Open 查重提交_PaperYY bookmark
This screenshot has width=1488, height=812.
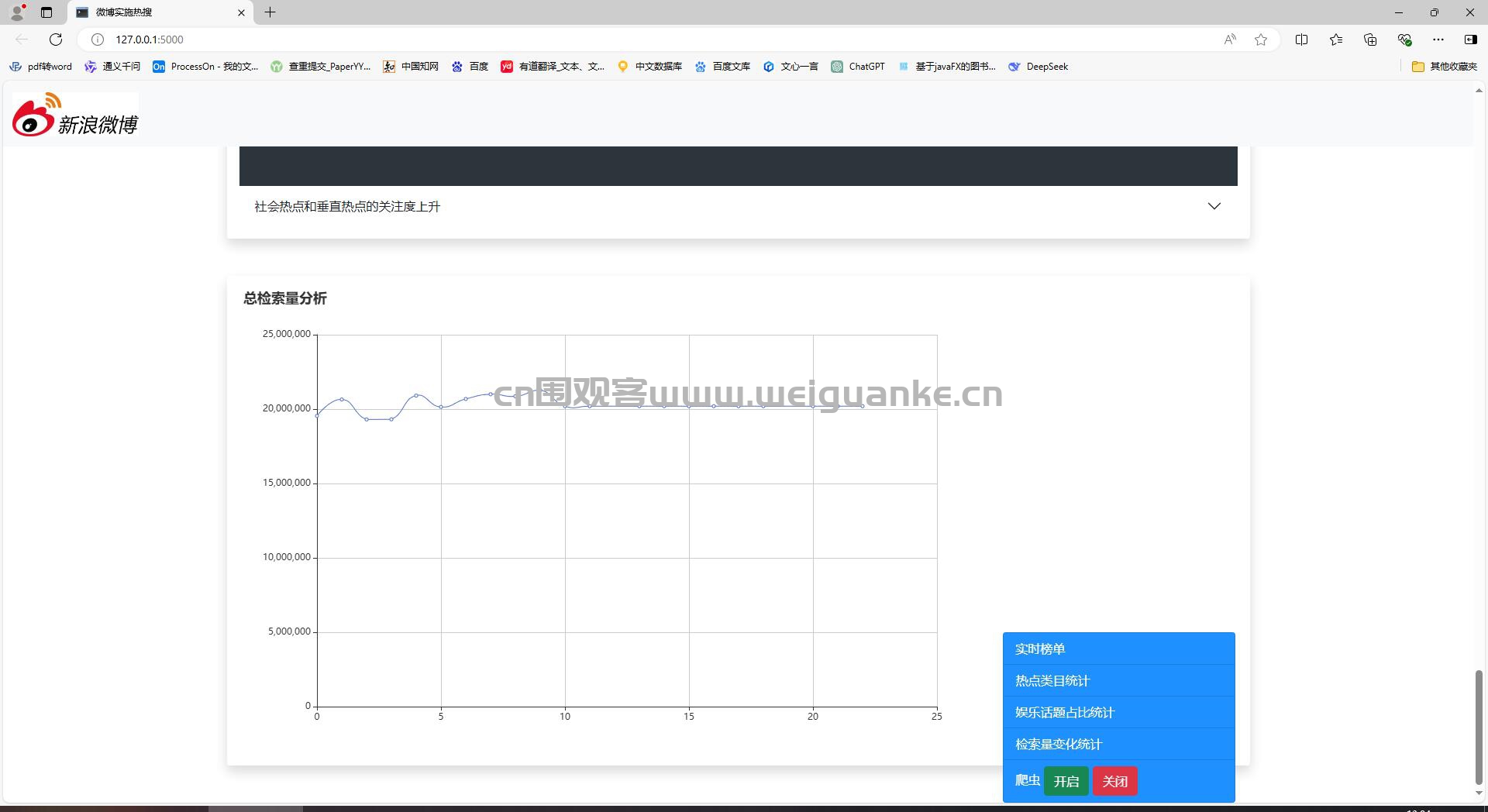click(x=321, y=67)
